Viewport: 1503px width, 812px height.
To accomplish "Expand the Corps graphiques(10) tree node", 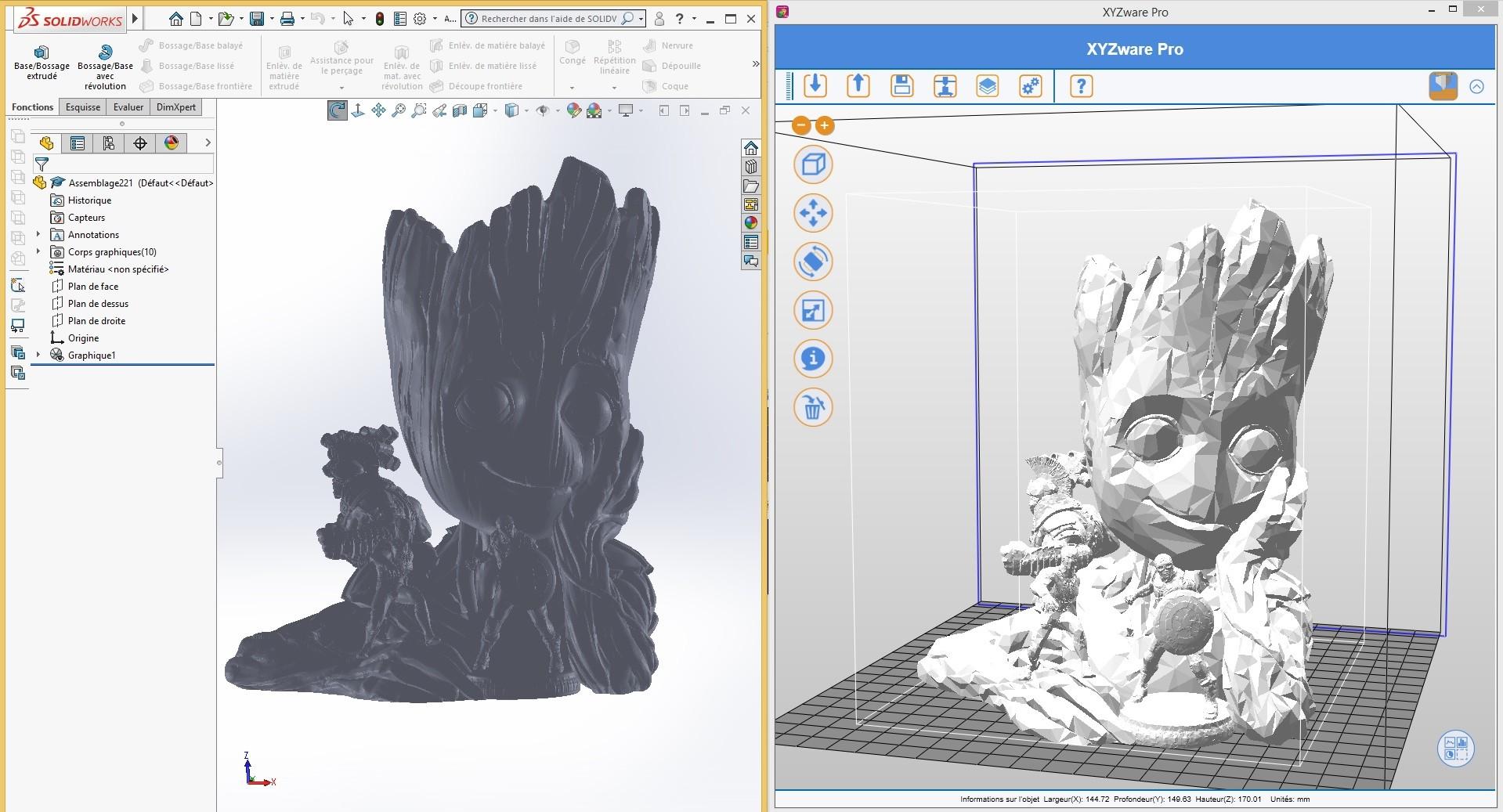I will click(x=38, y=251).
